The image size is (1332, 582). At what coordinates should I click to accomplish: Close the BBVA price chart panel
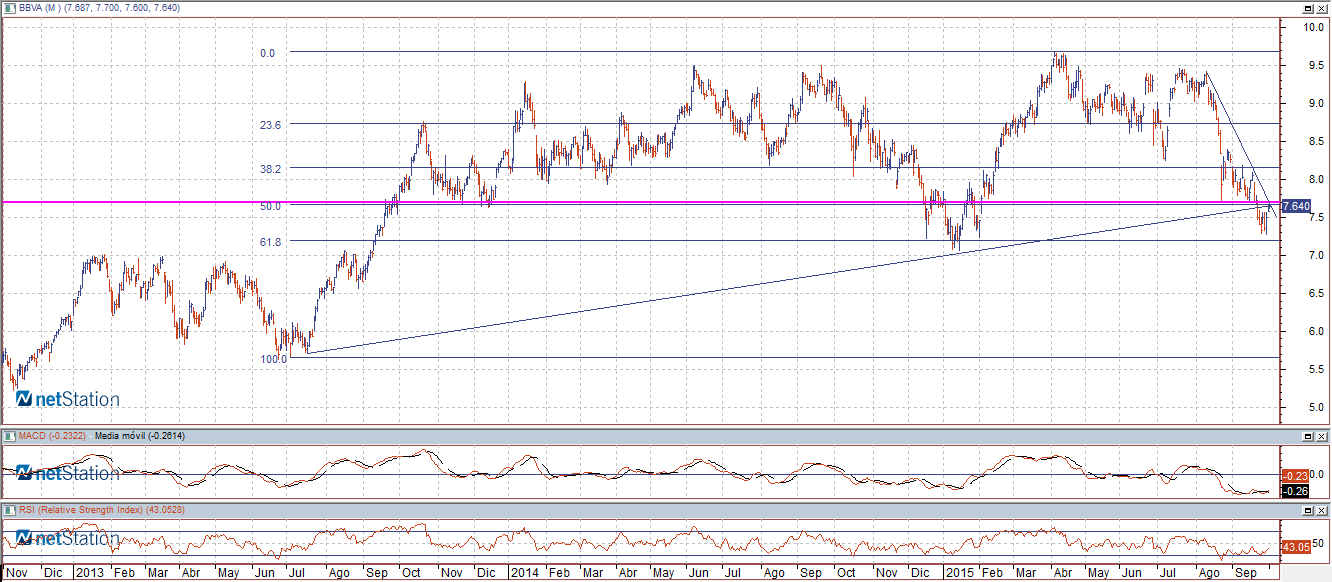(x=1322, y=8)
